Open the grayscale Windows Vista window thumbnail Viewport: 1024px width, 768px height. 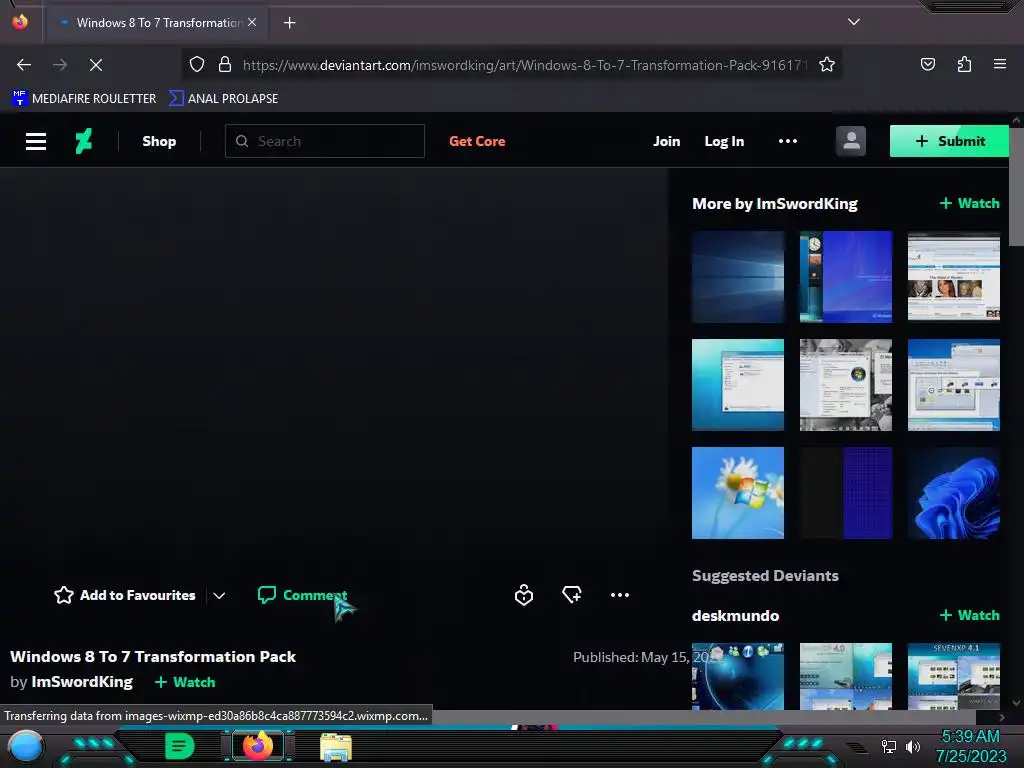pyautogui.click(x=846, y=385)
